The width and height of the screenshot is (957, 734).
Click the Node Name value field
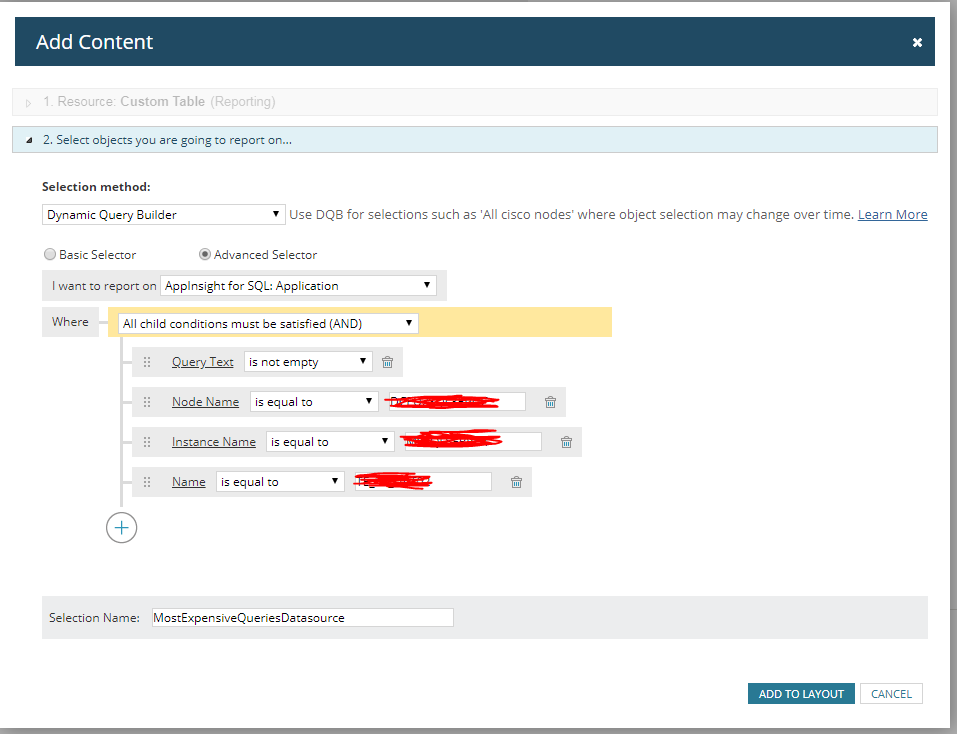[x=457, y=401]
